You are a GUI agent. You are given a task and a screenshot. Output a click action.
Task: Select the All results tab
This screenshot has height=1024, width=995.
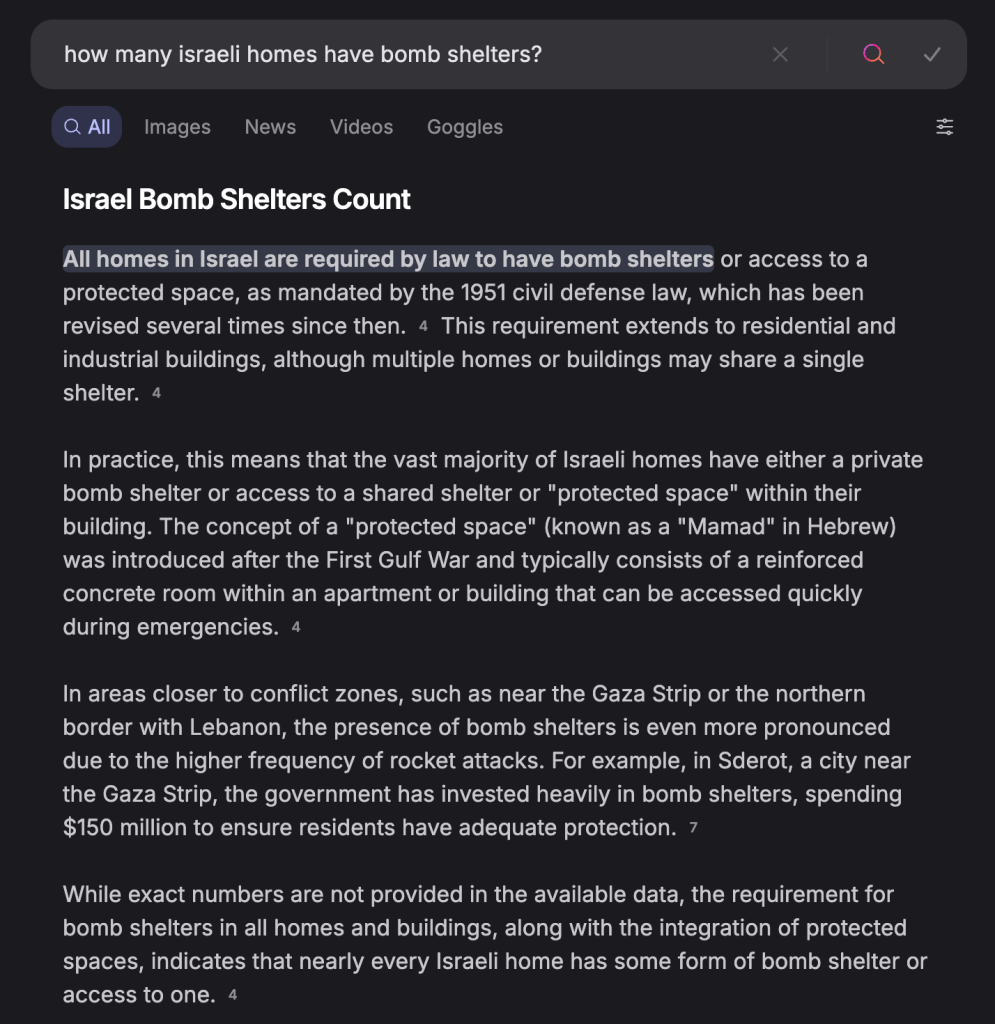coord(87,127)
